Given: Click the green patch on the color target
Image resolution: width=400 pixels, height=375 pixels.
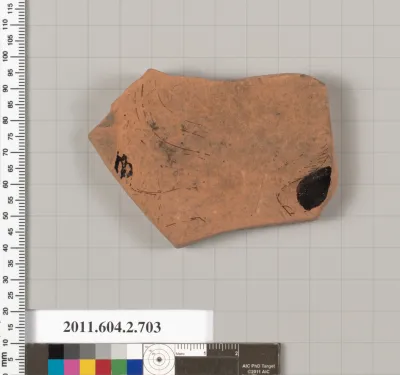Looking at the screenshot, I should pyautogui.click(x=119, y=367).
